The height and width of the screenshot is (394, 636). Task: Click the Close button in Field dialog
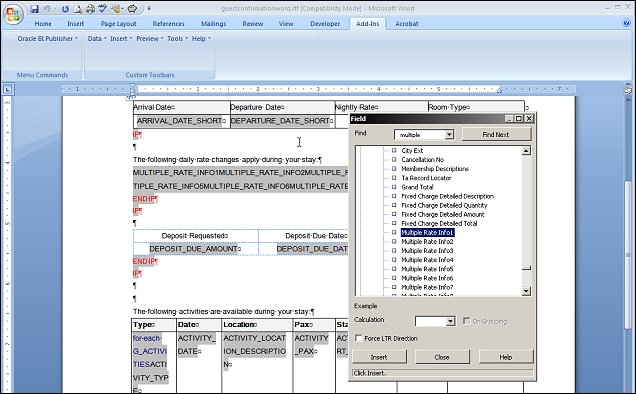click(x=442, y=357)
